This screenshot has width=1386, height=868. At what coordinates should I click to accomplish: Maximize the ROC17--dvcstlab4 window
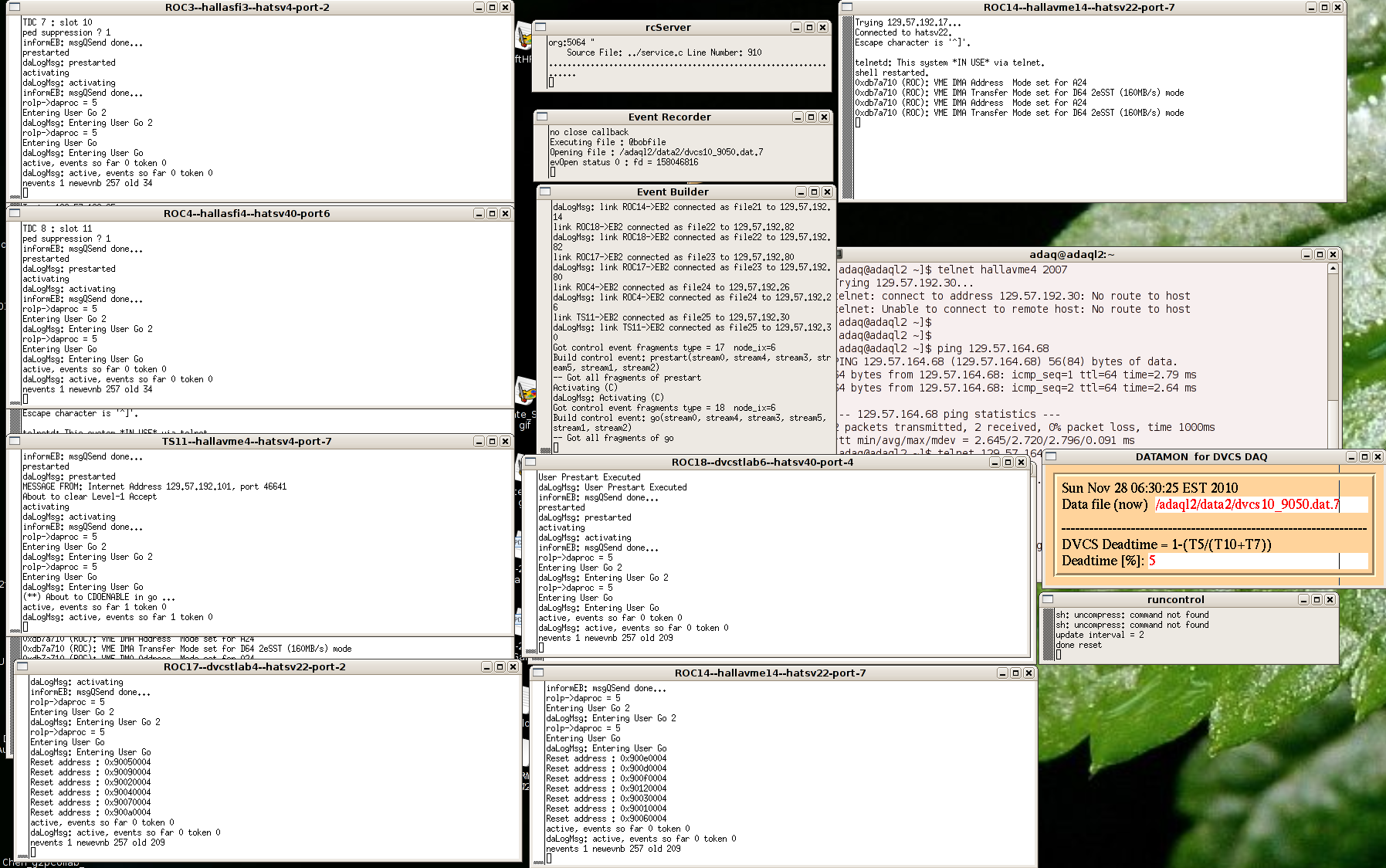(x=500, y=666)
